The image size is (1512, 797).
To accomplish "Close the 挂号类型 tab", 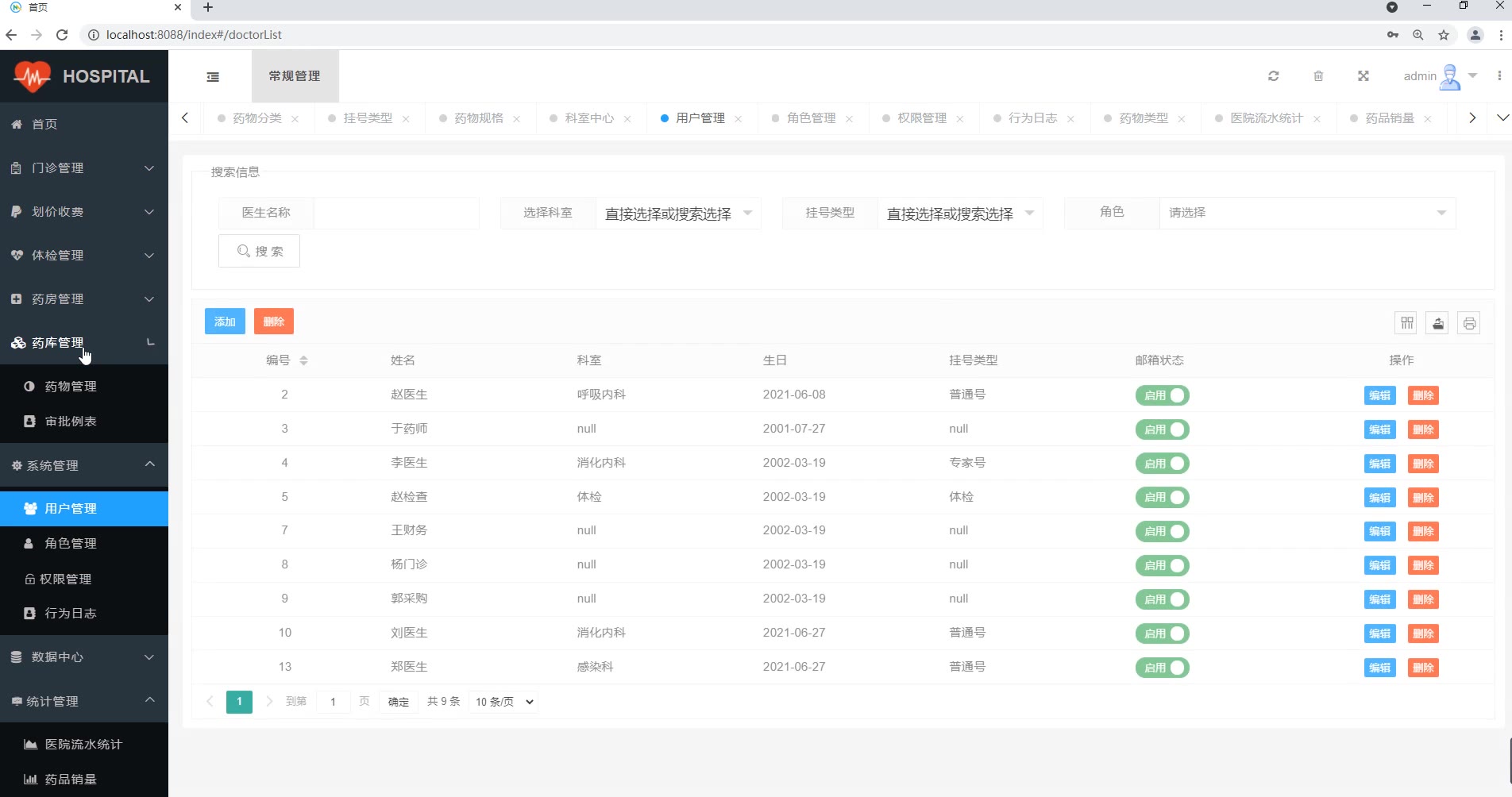I will click(406, 119).
